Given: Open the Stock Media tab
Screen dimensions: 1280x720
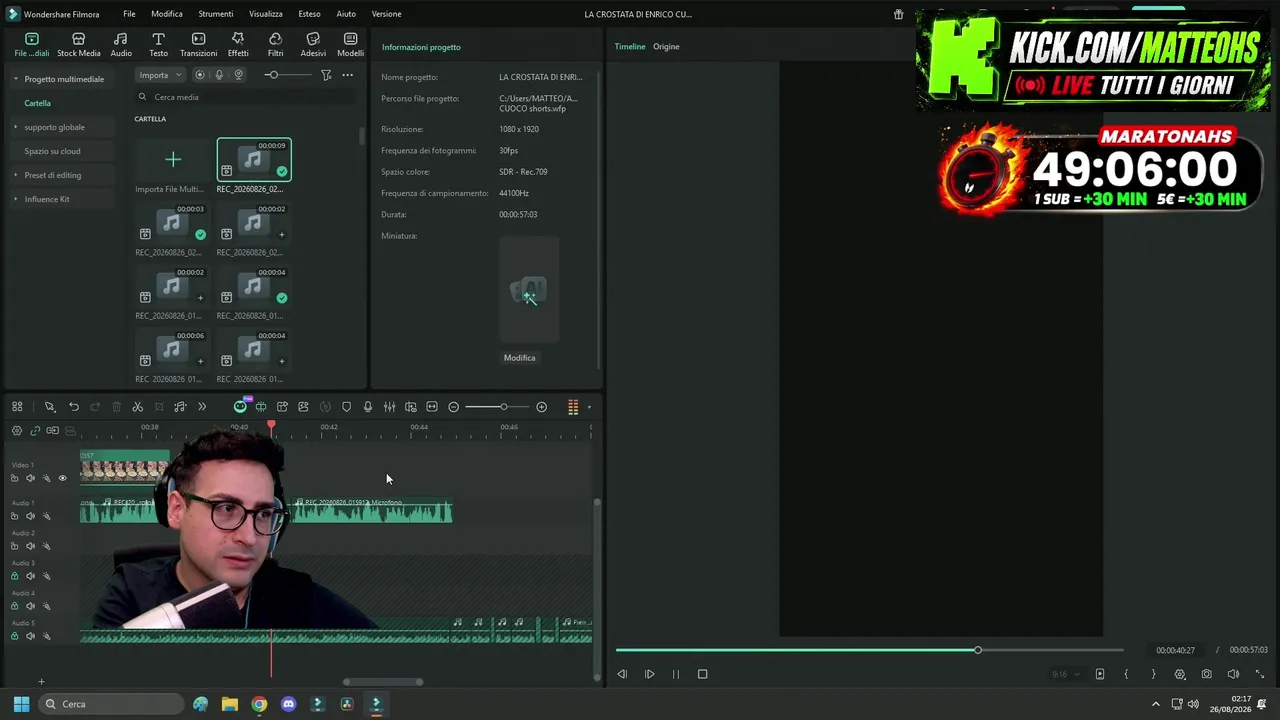Looking at the screenshot, I should (78, 45).
